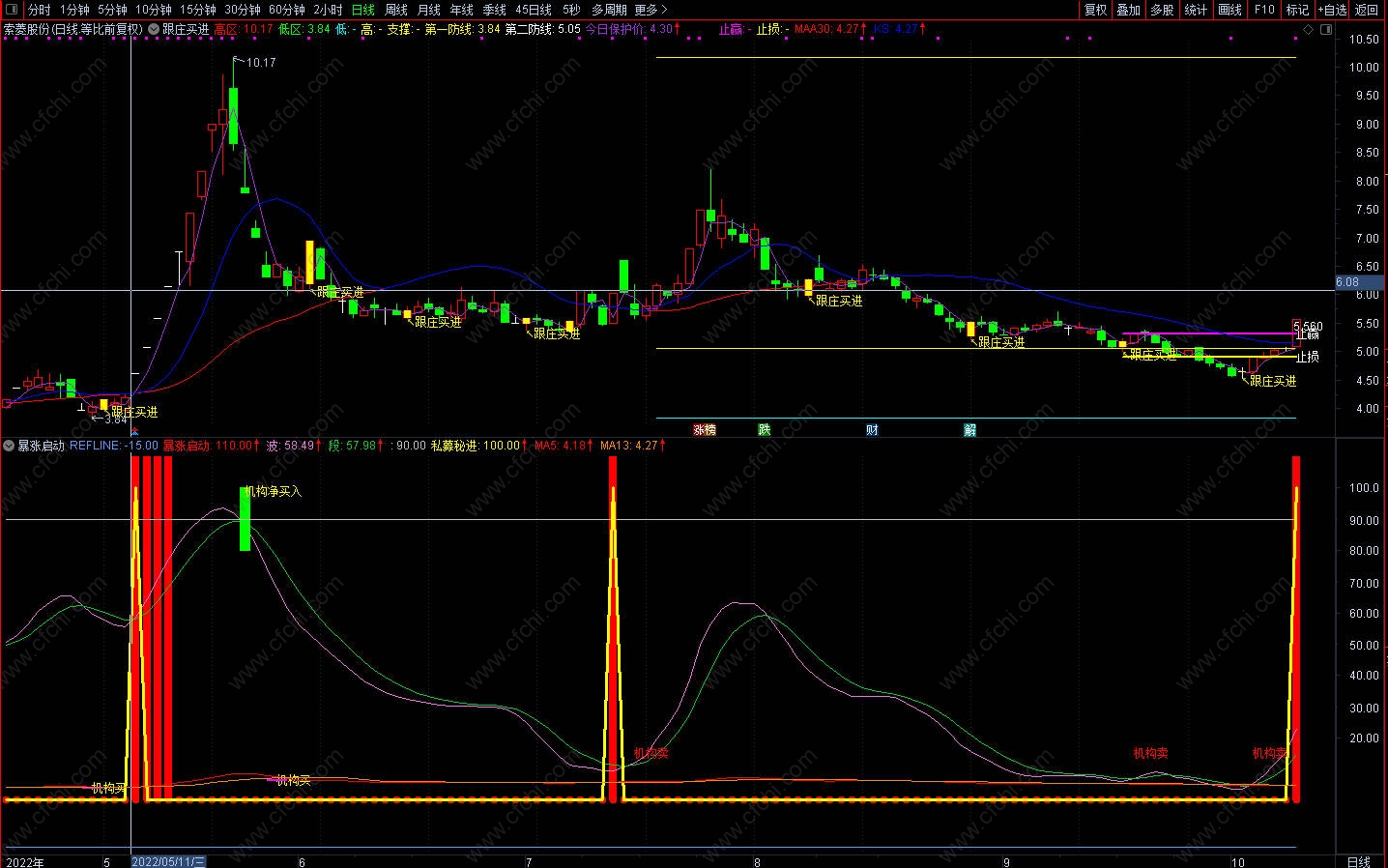Click the 涨榜 info marker
Viewport: 1388px width, 868px height.
pyautogui.click(x=705, y=430)
